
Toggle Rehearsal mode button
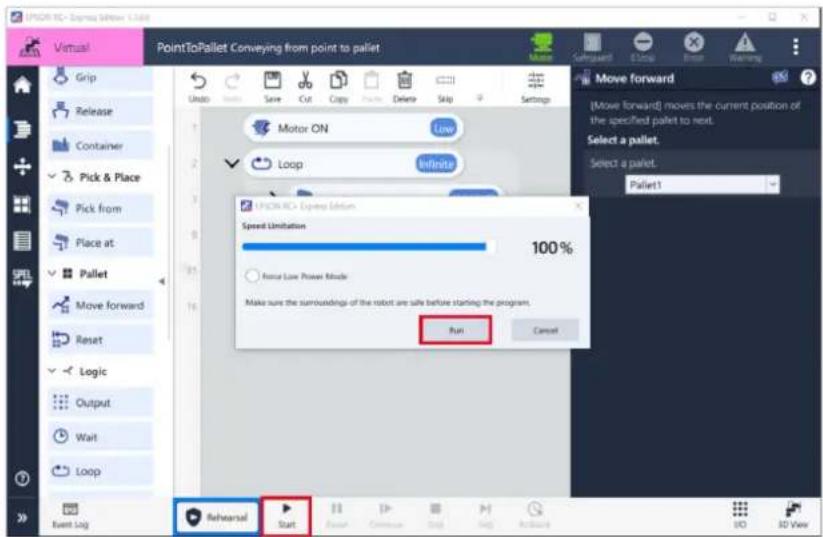point(217,517)
